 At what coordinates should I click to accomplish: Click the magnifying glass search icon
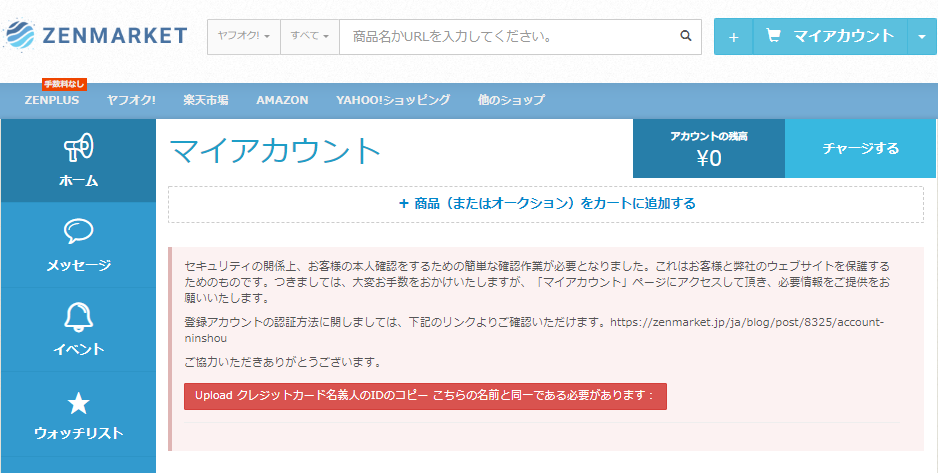(686, 36)
